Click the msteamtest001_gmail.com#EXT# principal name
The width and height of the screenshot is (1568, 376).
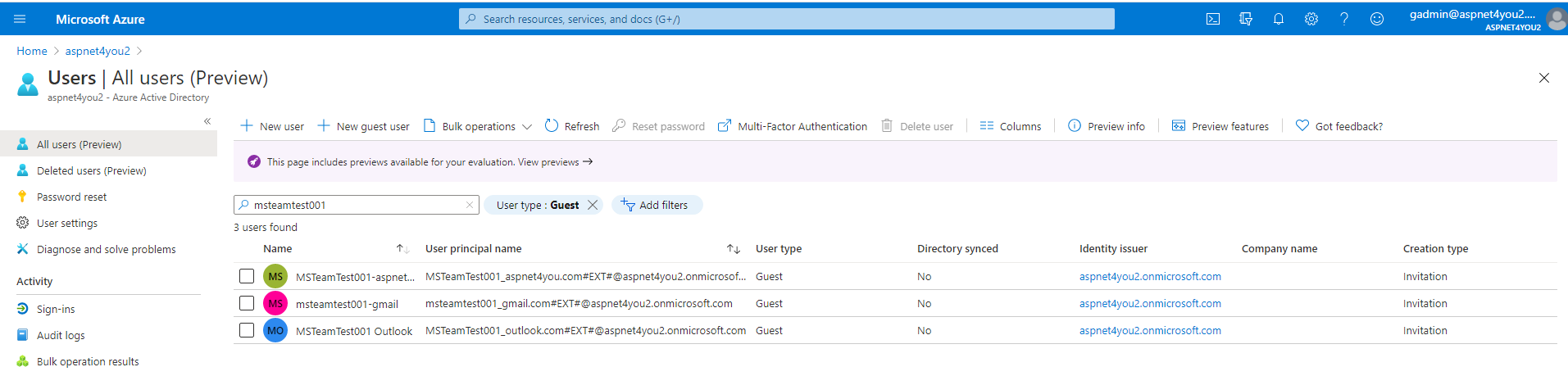579,303
